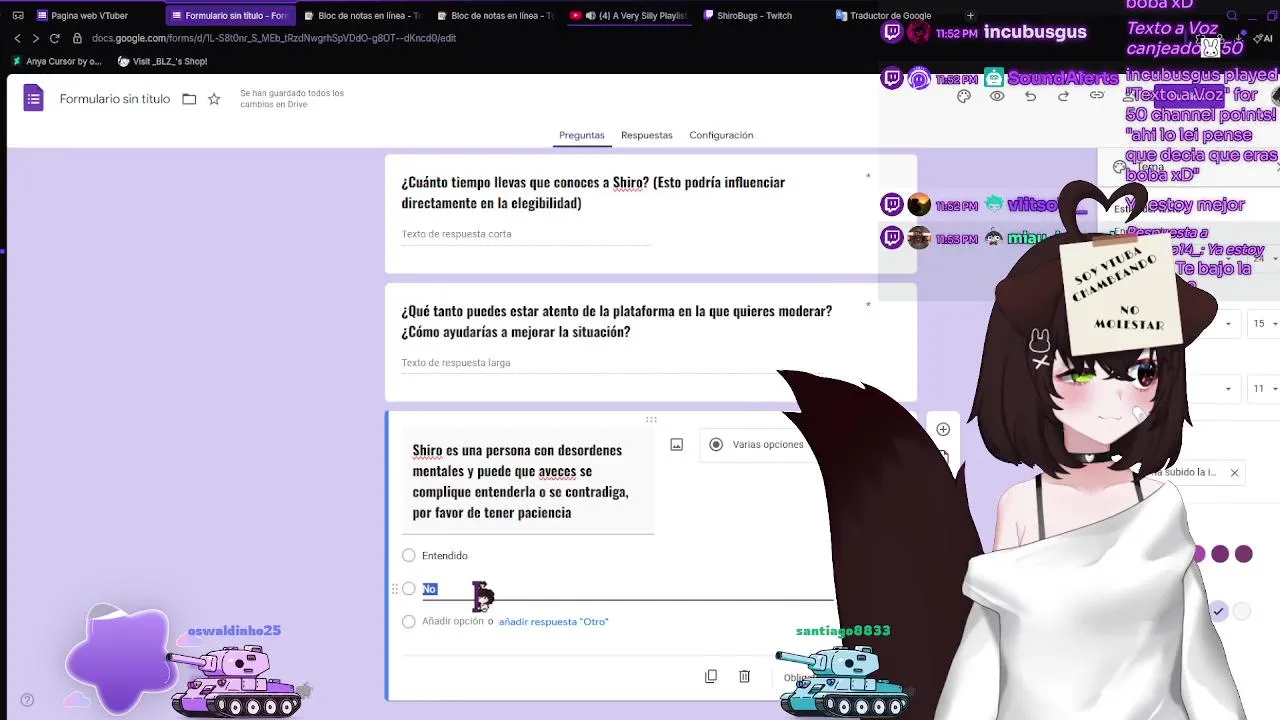This screenshot has width=1280, height=720.
Task: Delete the selected question via trash icon
Action: 744,676
